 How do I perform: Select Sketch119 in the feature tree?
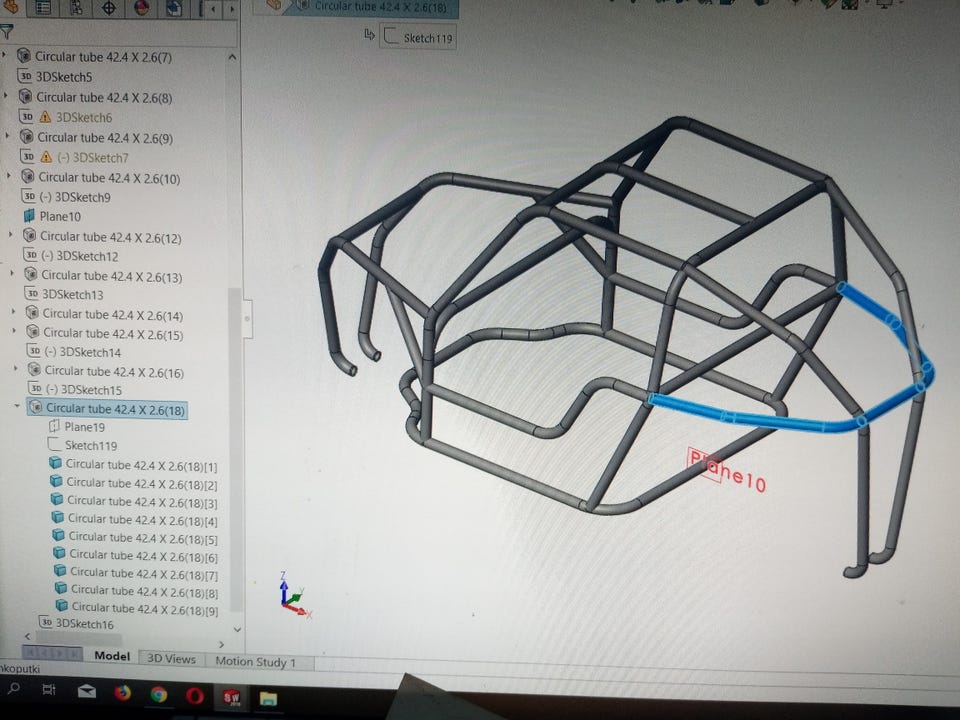(91, 445)
